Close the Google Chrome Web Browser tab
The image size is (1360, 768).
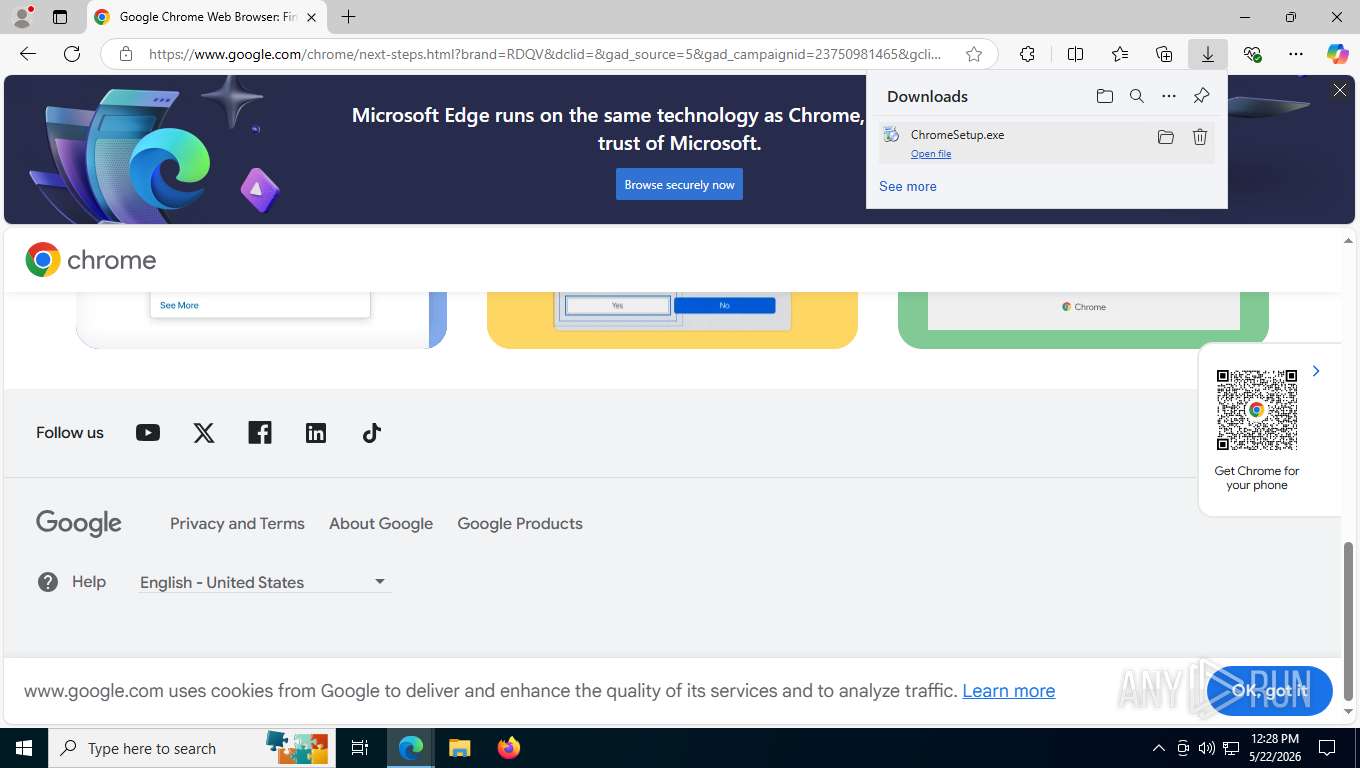coord(311,17)
